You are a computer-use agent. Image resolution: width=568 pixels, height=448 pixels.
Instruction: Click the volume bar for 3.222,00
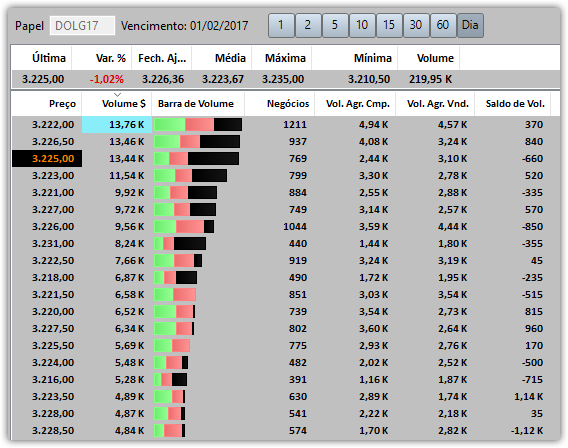click(198, 125)
